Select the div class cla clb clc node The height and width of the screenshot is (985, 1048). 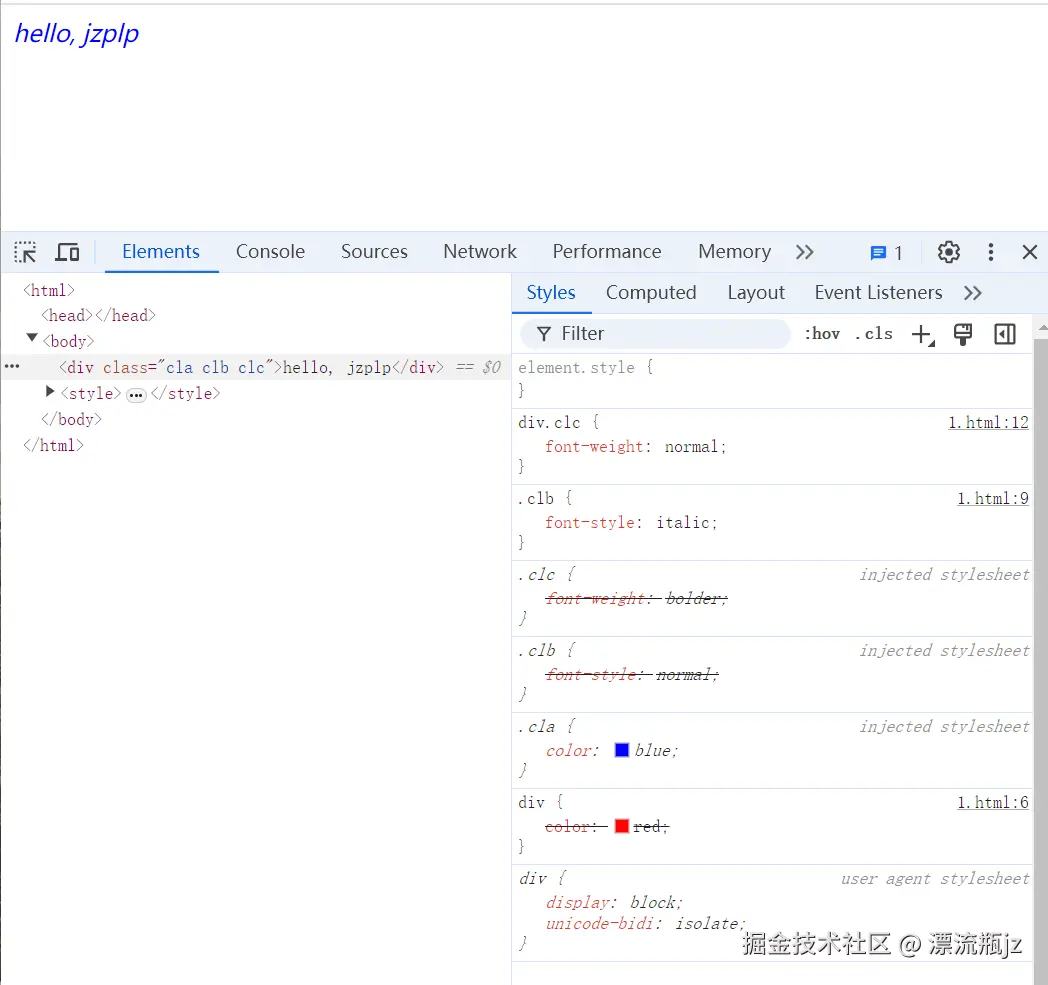tap(251, 368)
